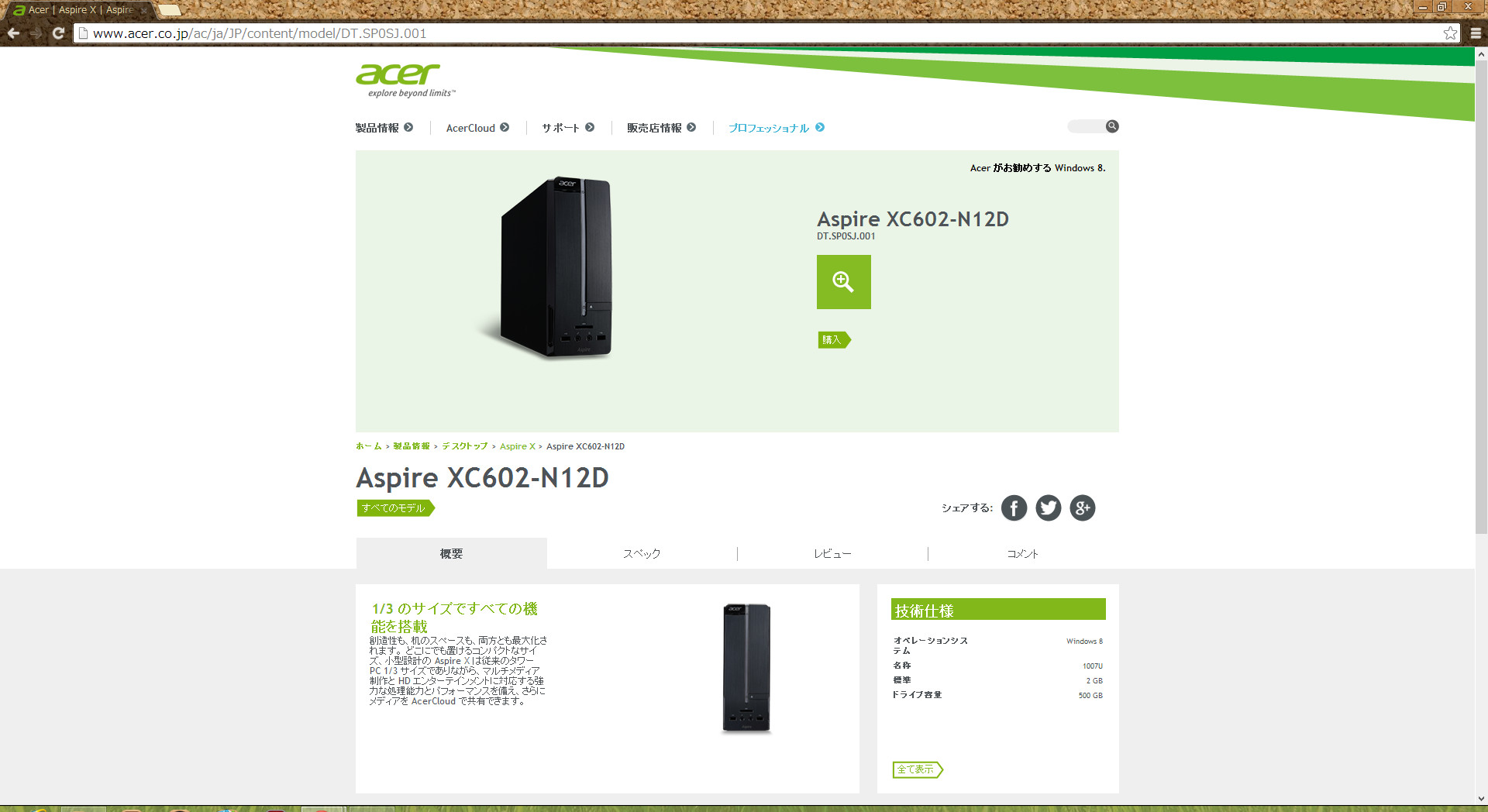Expand the AcerCloud navigation menu

coord(477,128)
